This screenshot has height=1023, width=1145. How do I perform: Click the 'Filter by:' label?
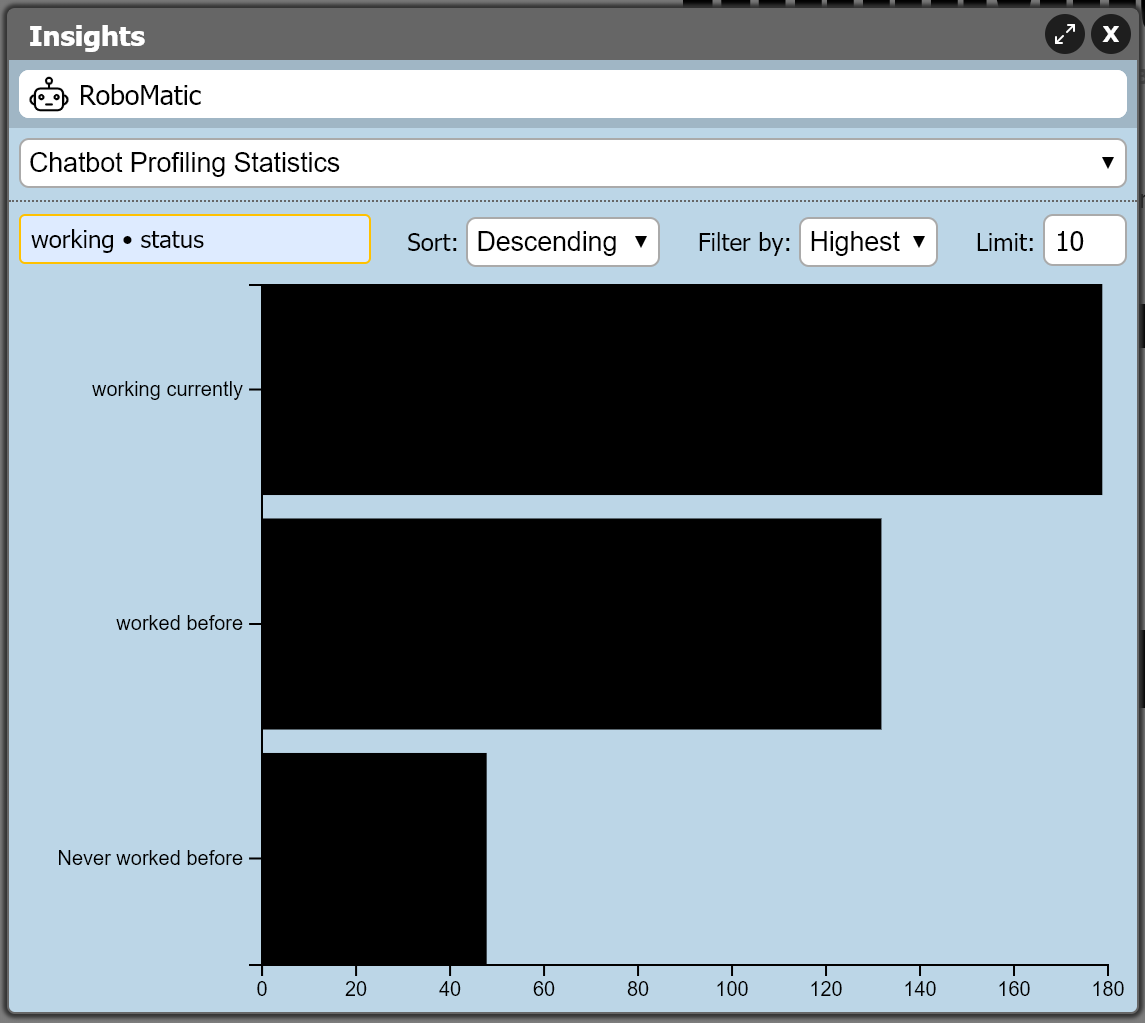tap(744, 242)
